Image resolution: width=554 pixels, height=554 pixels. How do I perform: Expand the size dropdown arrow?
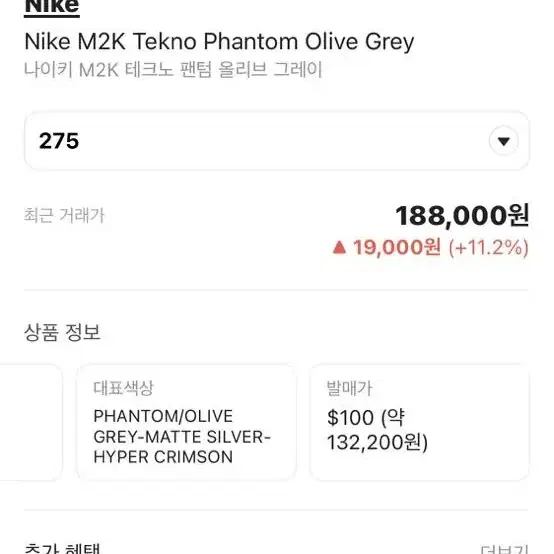(x=503, y=141)
